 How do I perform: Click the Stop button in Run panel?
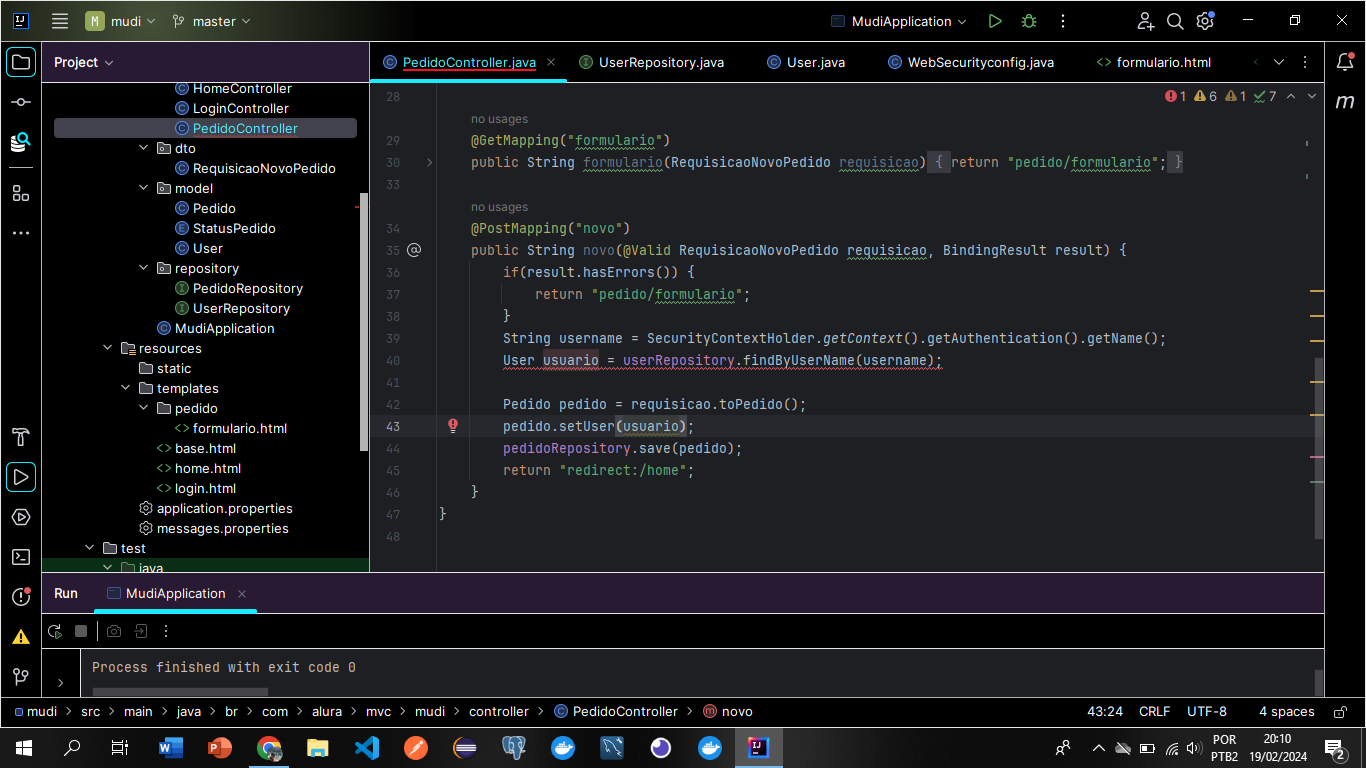tap(81, 631)
